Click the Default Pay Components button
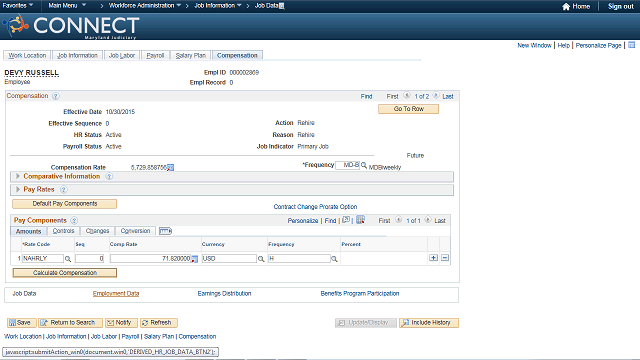This screenshot has width=640, height=360. 64,204
